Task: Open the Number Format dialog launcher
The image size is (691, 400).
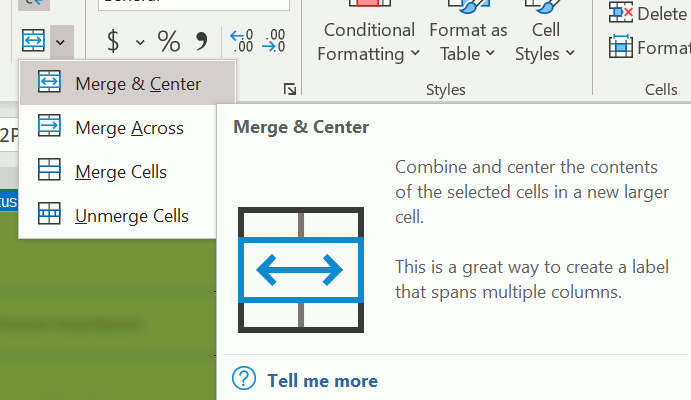Action: point(290,90)
